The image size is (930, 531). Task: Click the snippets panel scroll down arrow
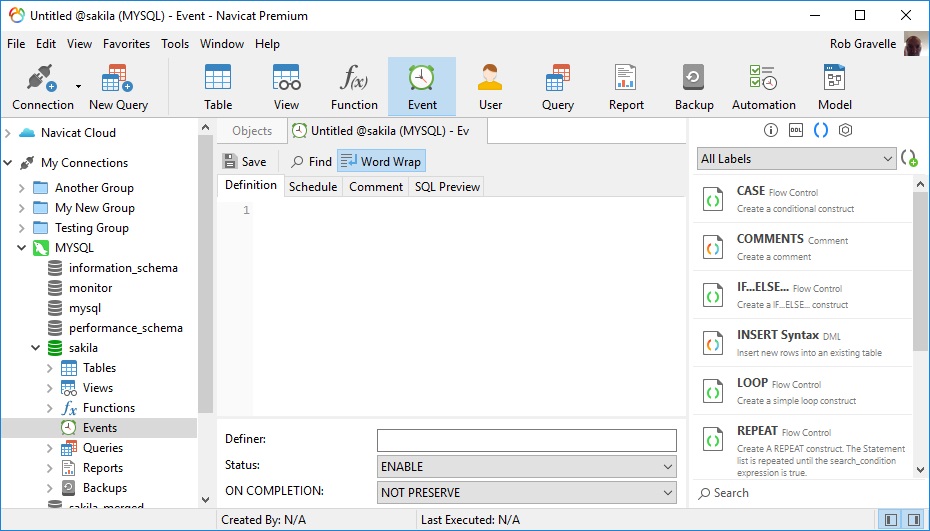[920, 470]
